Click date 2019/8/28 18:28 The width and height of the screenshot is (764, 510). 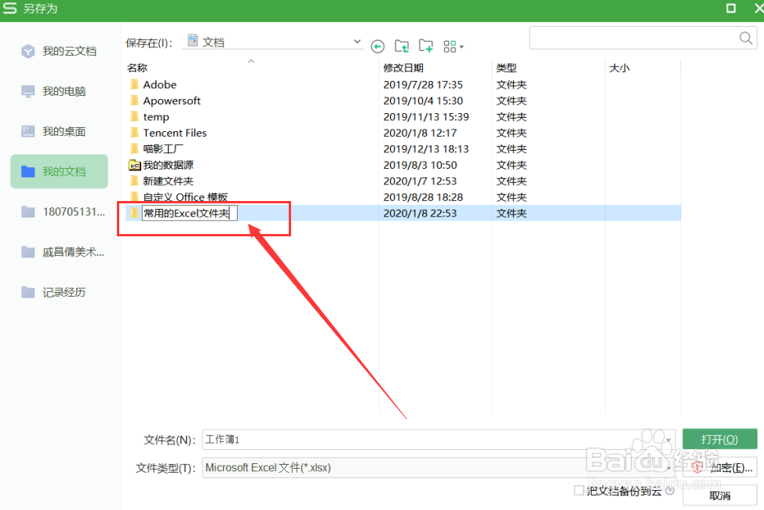pyautogui.click(x=423, y=197)
